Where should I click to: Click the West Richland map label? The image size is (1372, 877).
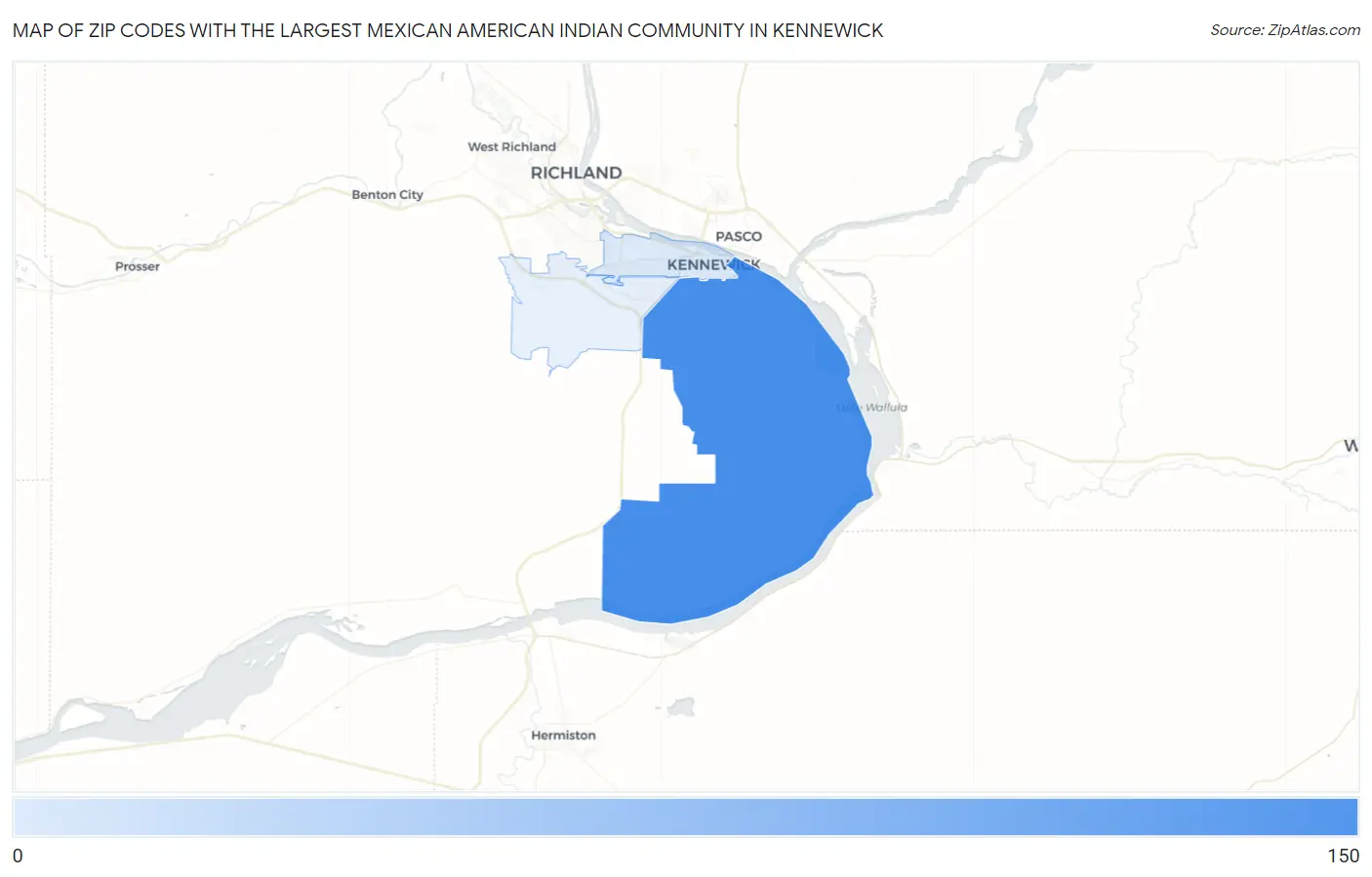click(x=511, y=146)
